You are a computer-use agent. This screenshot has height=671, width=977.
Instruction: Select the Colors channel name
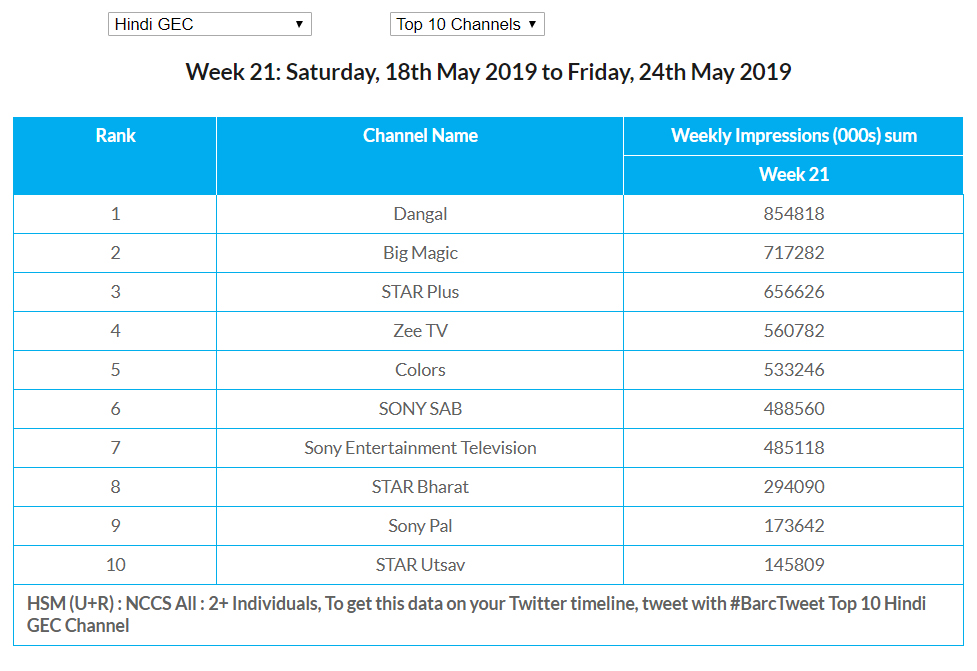(x=420, y=370)
